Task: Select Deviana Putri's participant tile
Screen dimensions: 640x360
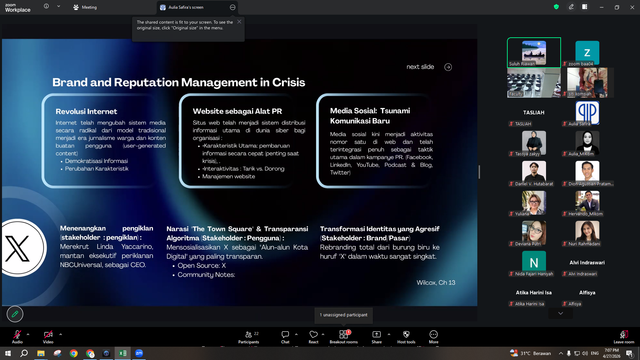Action: (x=534, y=233)
